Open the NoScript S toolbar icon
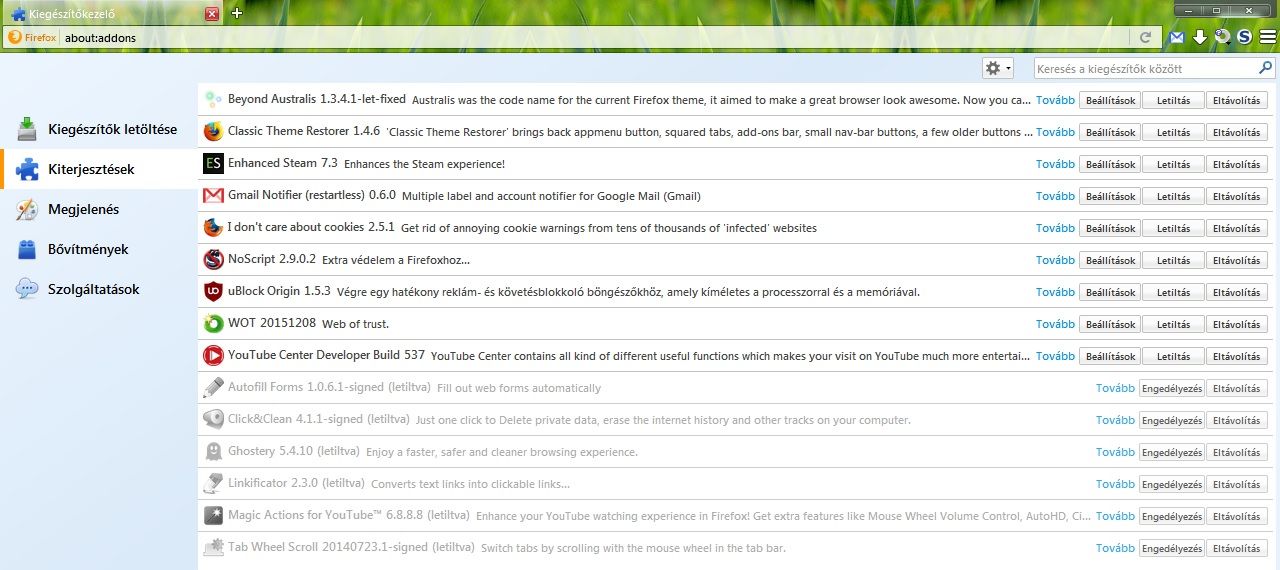 coord(1245,37)
